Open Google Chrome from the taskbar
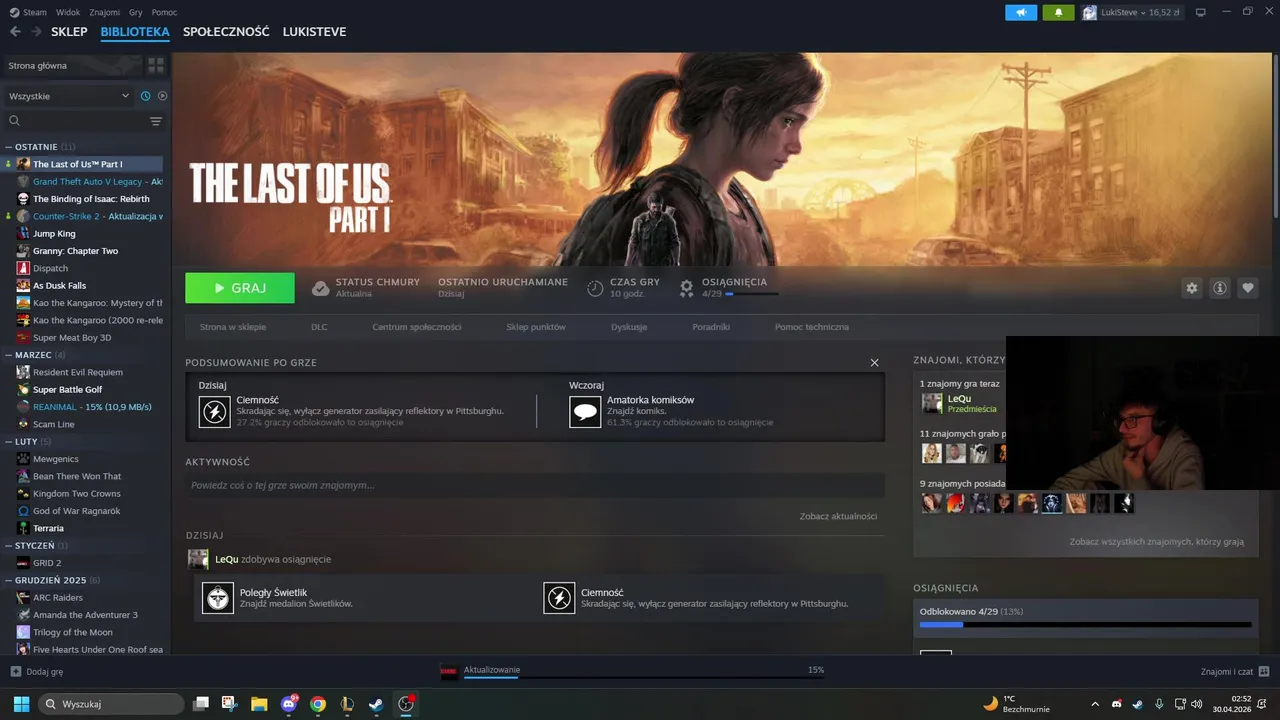The height and width of the screenshot is (720, 1280). (x=318, y=703)
